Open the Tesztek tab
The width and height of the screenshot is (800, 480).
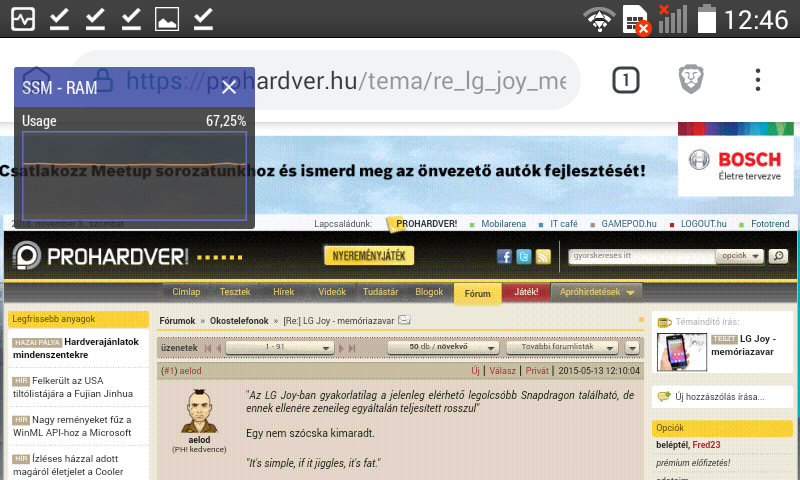pyautogui.click(x=235, y=292)
